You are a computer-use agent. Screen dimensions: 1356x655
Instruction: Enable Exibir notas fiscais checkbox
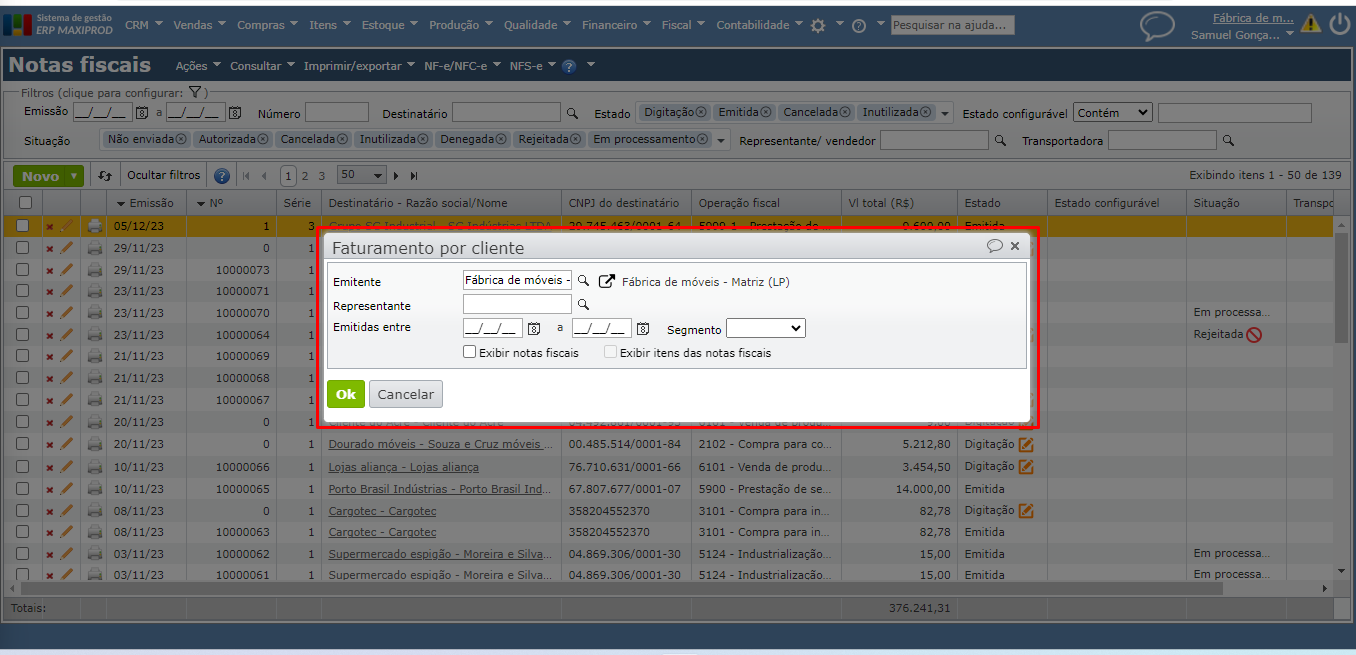[x=469, y=352]
